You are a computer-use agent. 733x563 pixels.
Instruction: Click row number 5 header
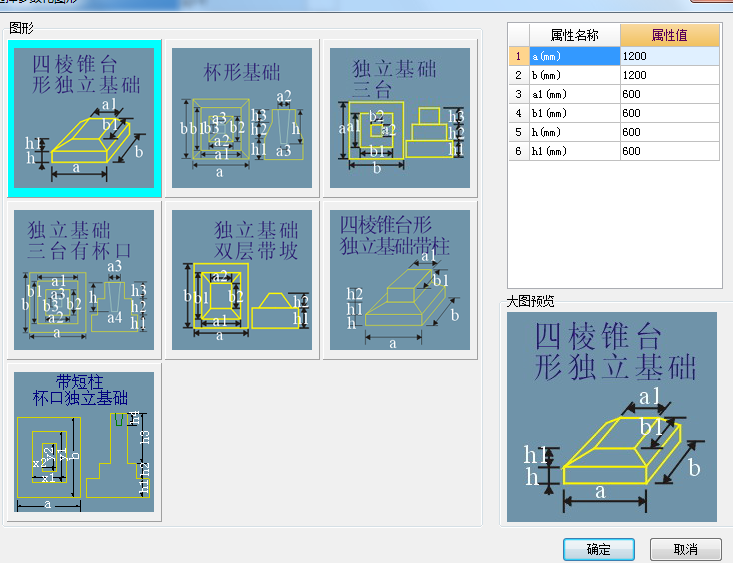click(x=519, y=132)
